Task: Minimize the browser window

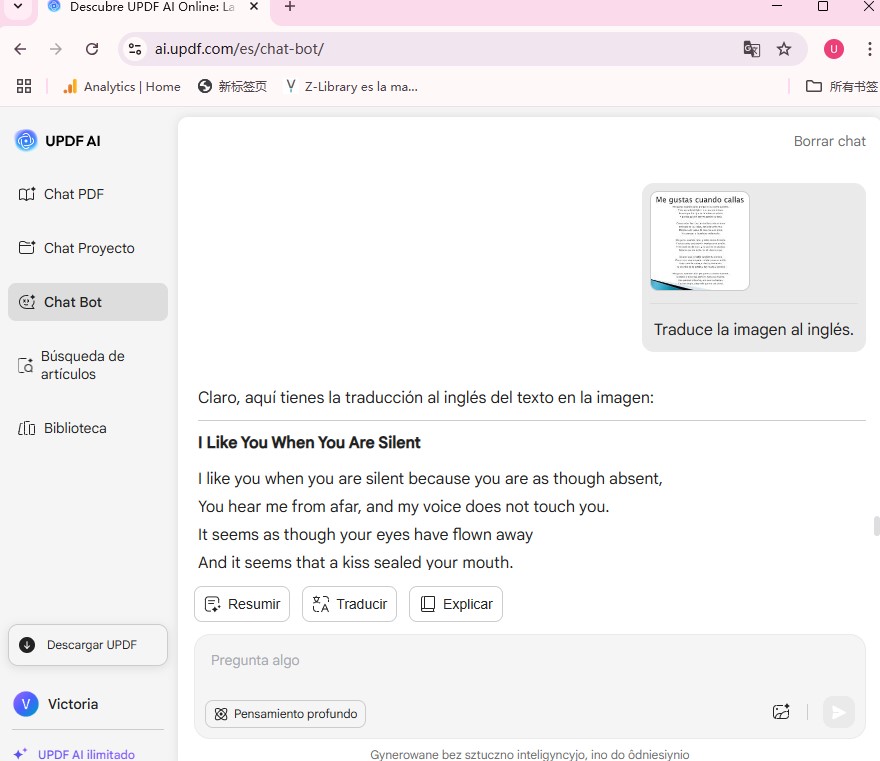Action: (777, 6)
